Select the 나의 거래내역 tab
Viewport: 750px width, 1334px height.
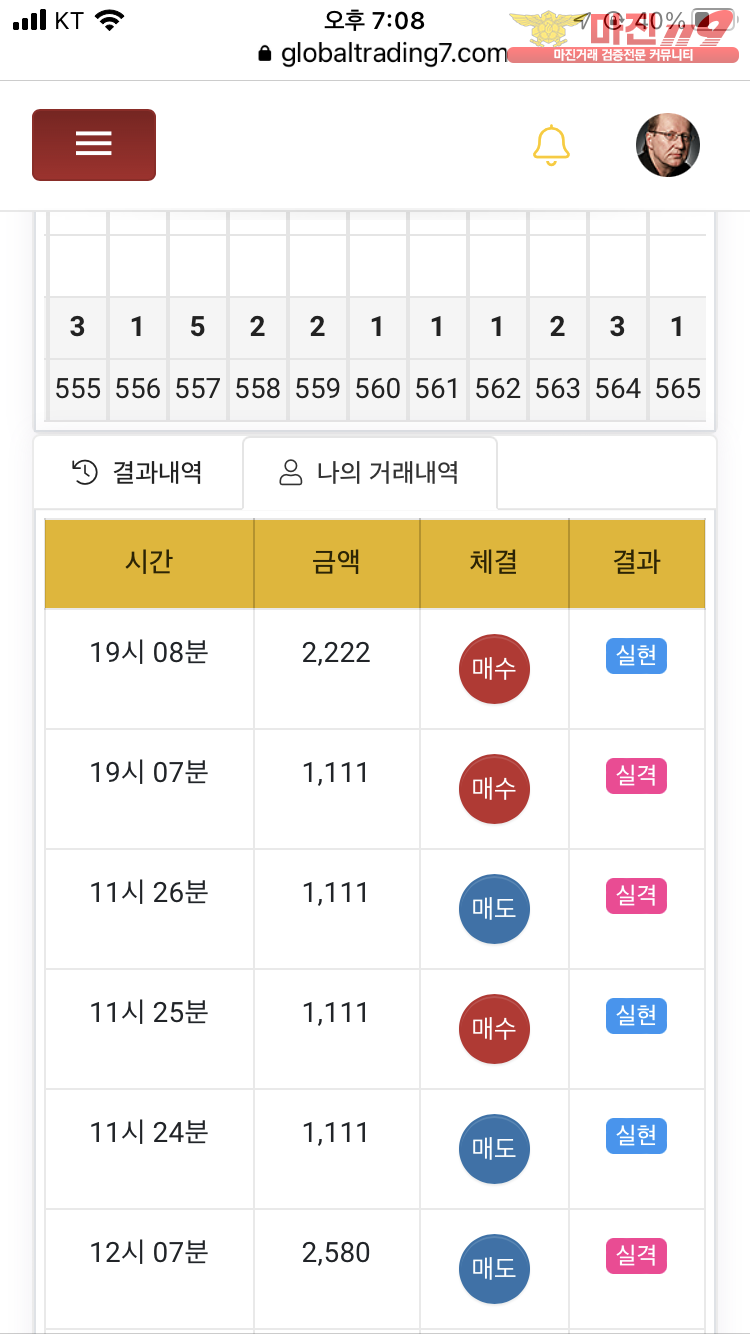click(x=369, y=472)
